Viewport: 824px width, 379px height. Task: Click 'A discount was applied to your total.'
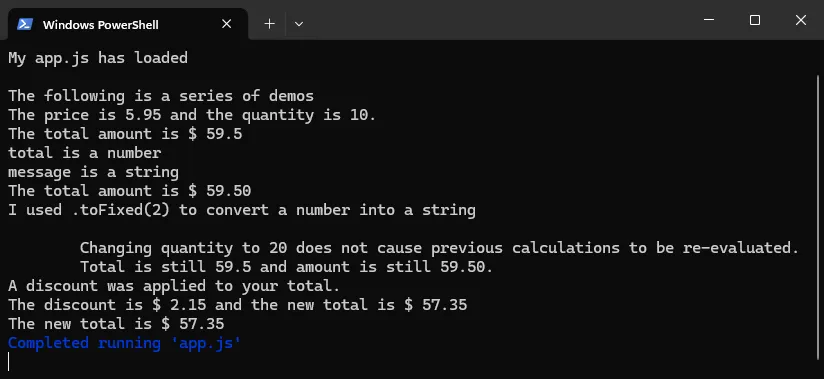174,286
